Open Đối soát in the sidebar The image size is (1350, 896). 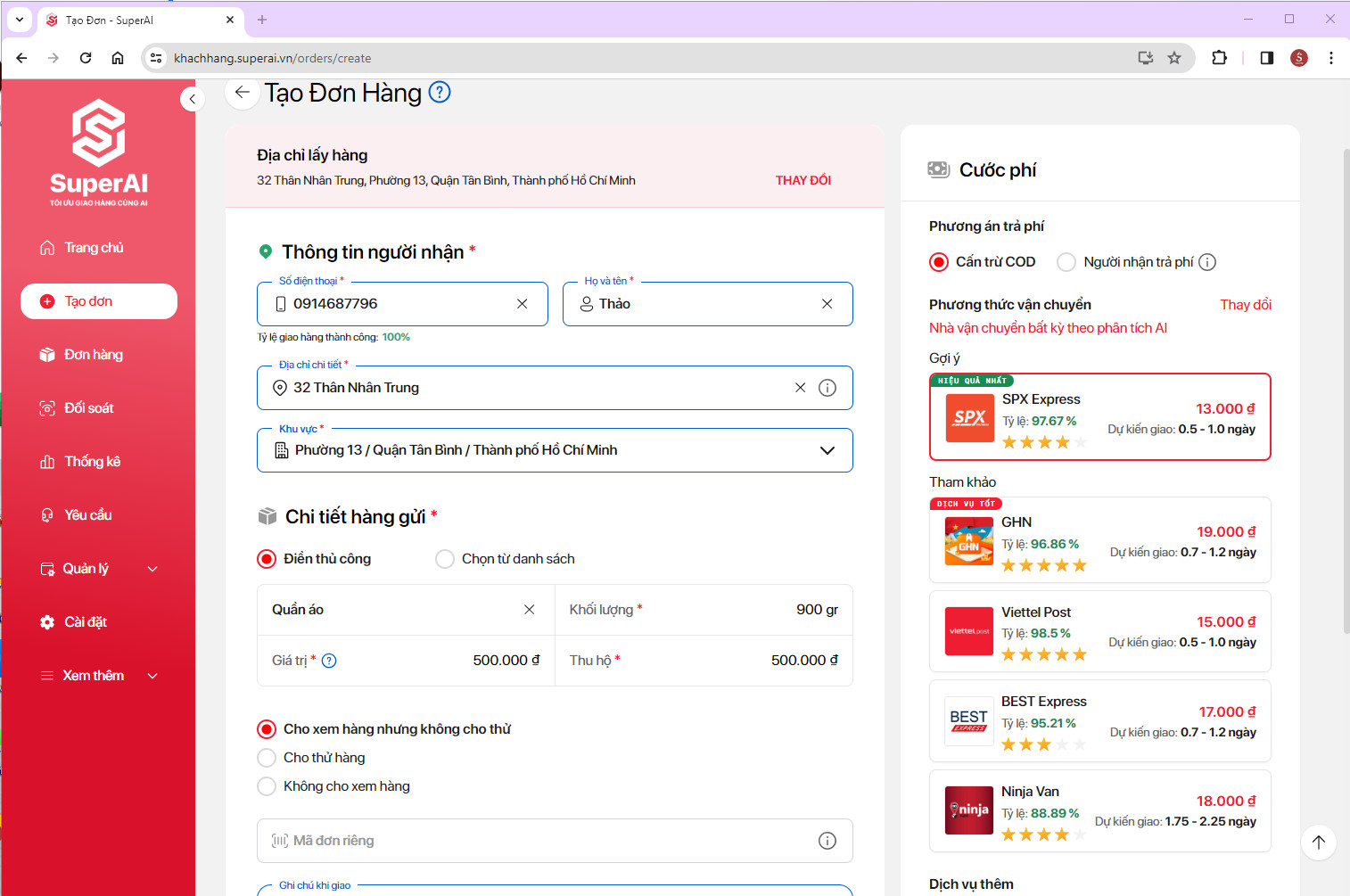click(98, 408)
